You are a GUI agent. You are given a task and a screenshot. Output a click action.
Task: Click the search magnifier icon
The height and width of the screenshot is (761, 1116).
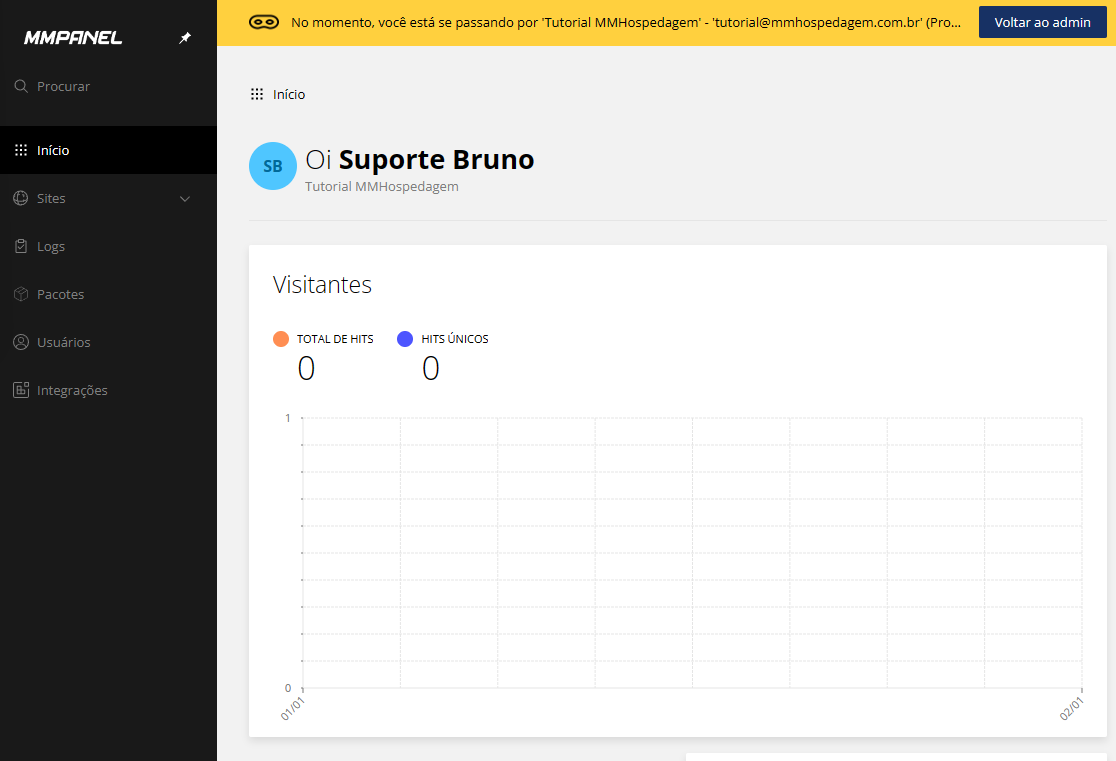tap(21, 86)
